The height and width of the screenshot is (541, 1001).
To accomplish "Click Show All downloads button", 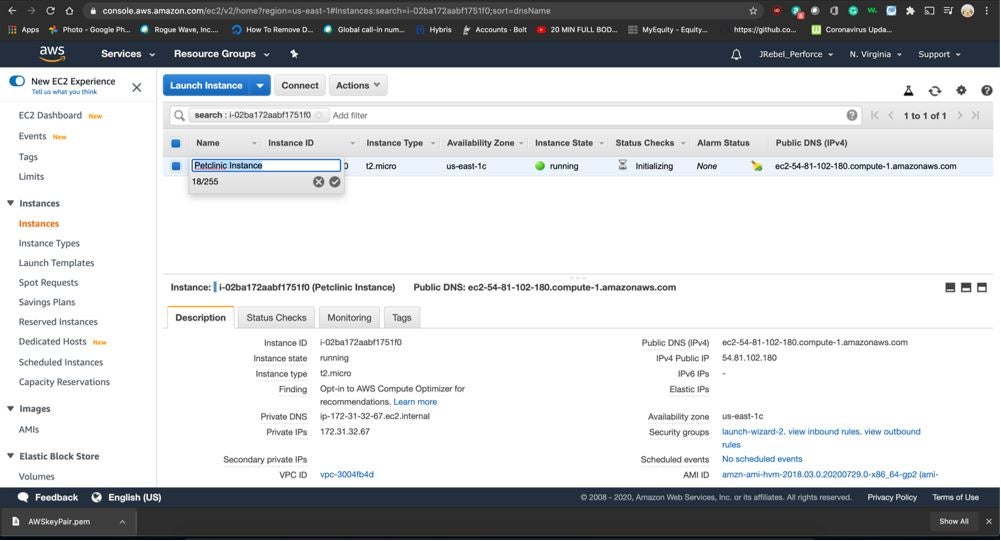I will (953, 521).
